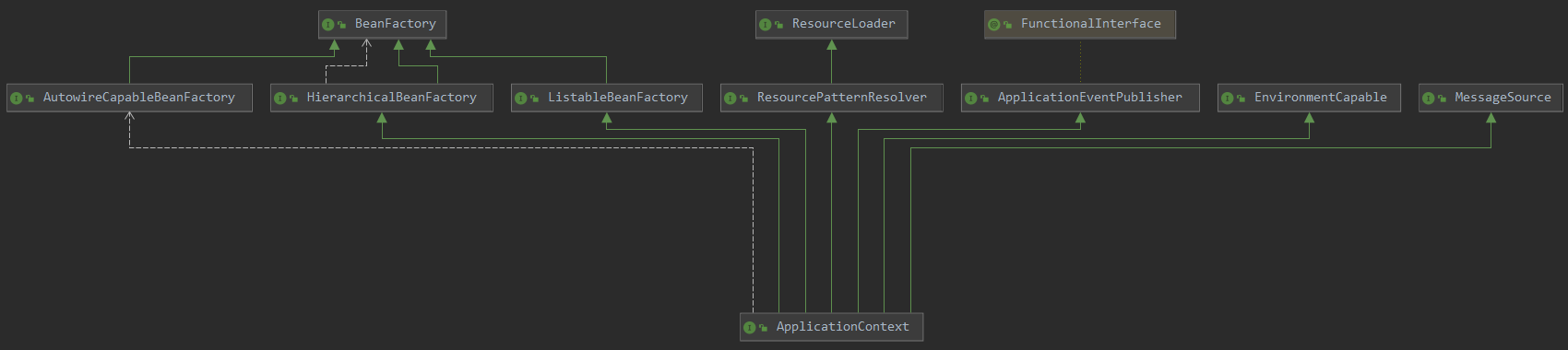Select the FunctionalInterface annotation node
This screenshot has width=1568, height=350.
pyautogui.click(x=1079, y=24)
